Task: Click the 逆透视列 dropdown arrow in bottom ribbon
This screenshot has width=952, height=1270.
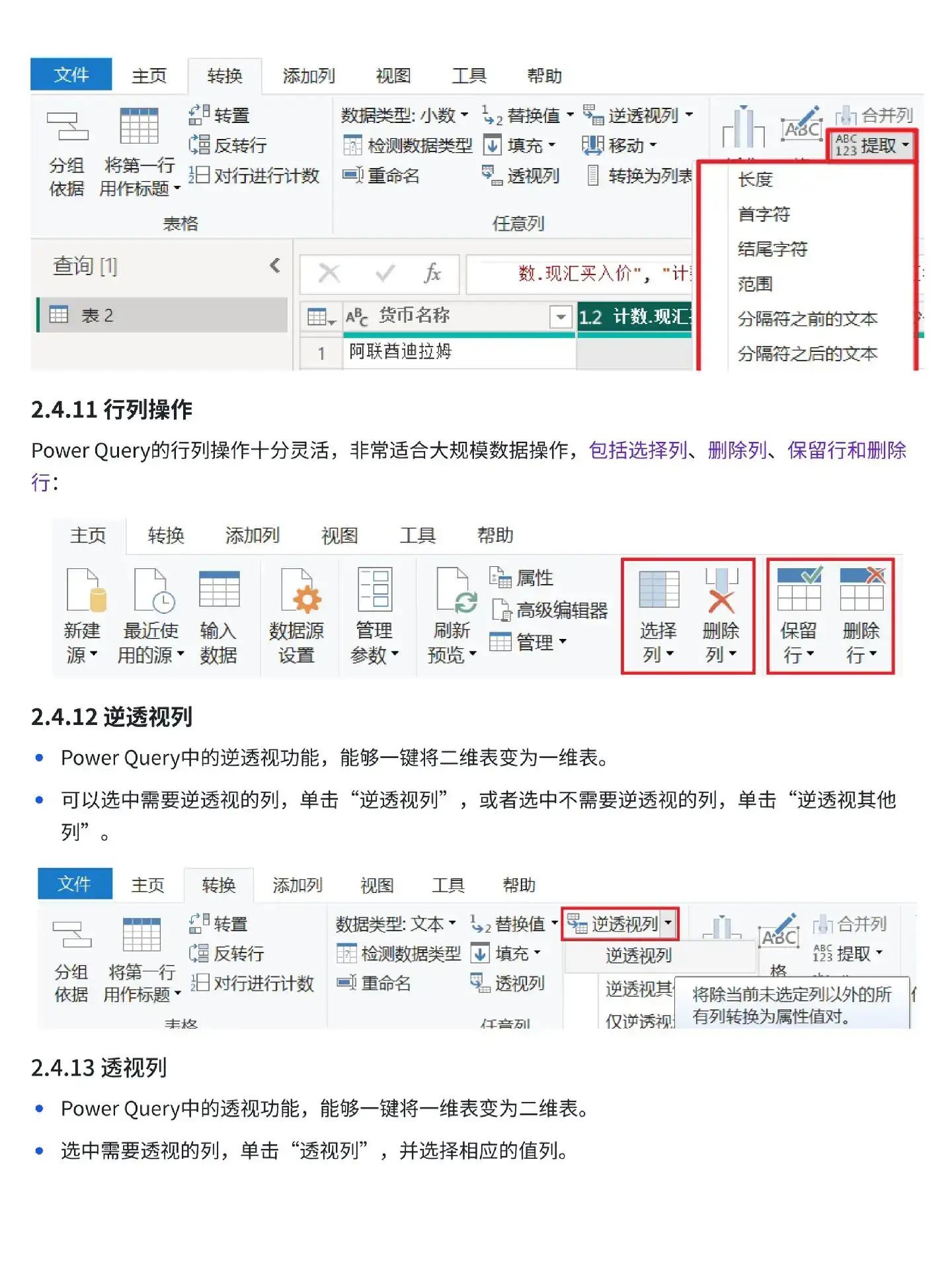Action: tap(668, 923)
